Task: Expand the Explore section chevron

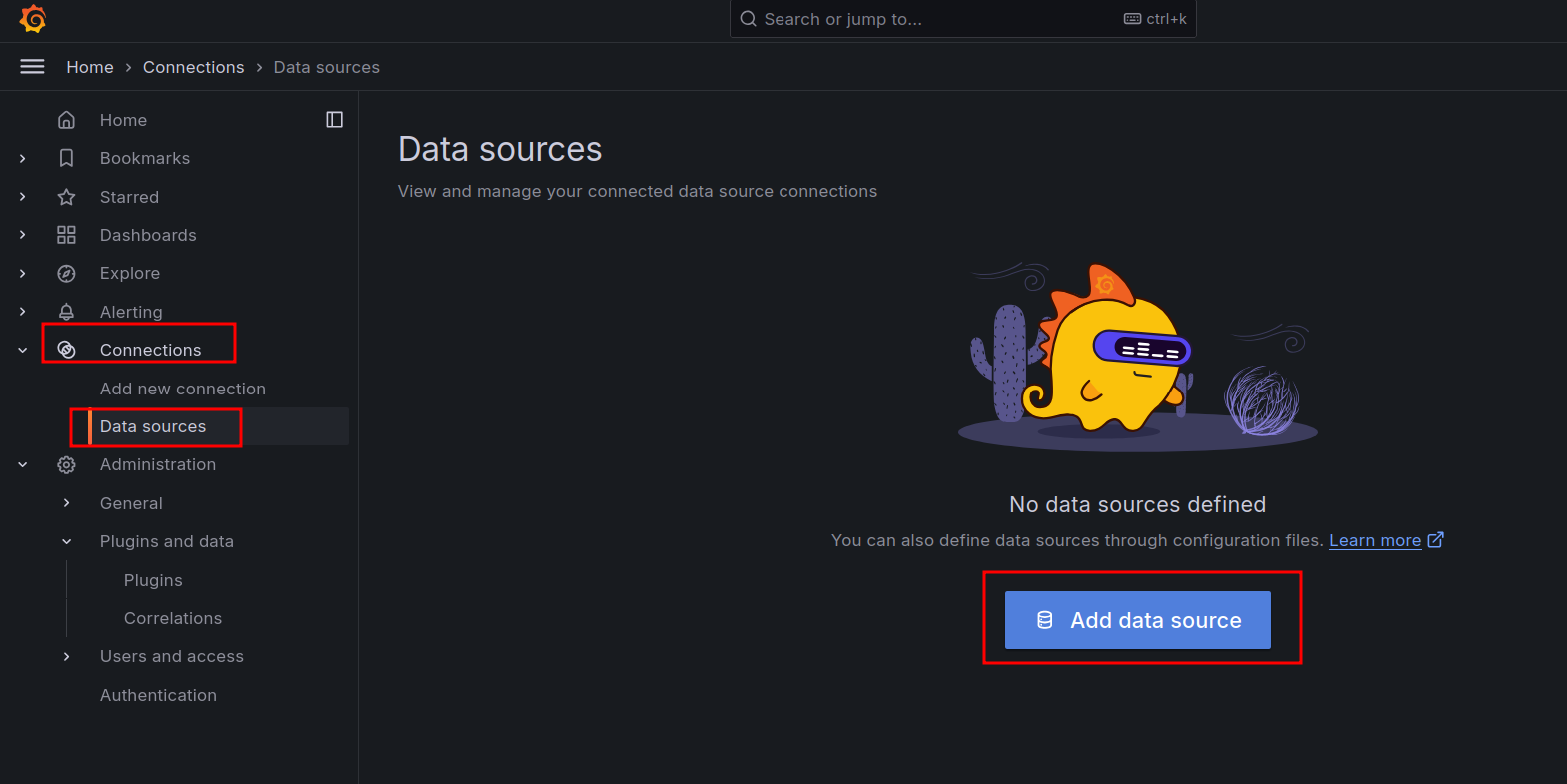Action: [23, 273]
